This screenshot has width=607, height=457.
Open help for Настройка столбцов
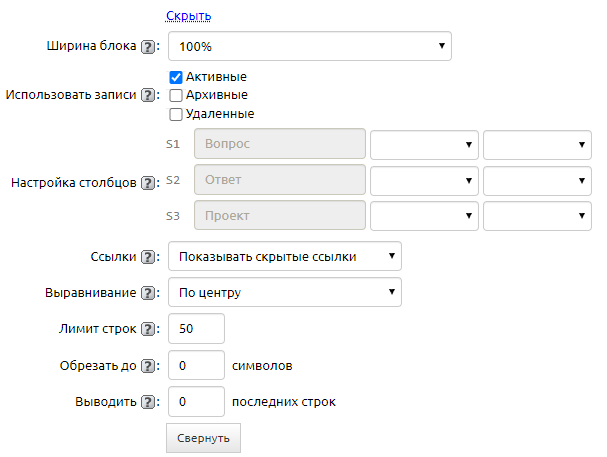tap(147, 183)
